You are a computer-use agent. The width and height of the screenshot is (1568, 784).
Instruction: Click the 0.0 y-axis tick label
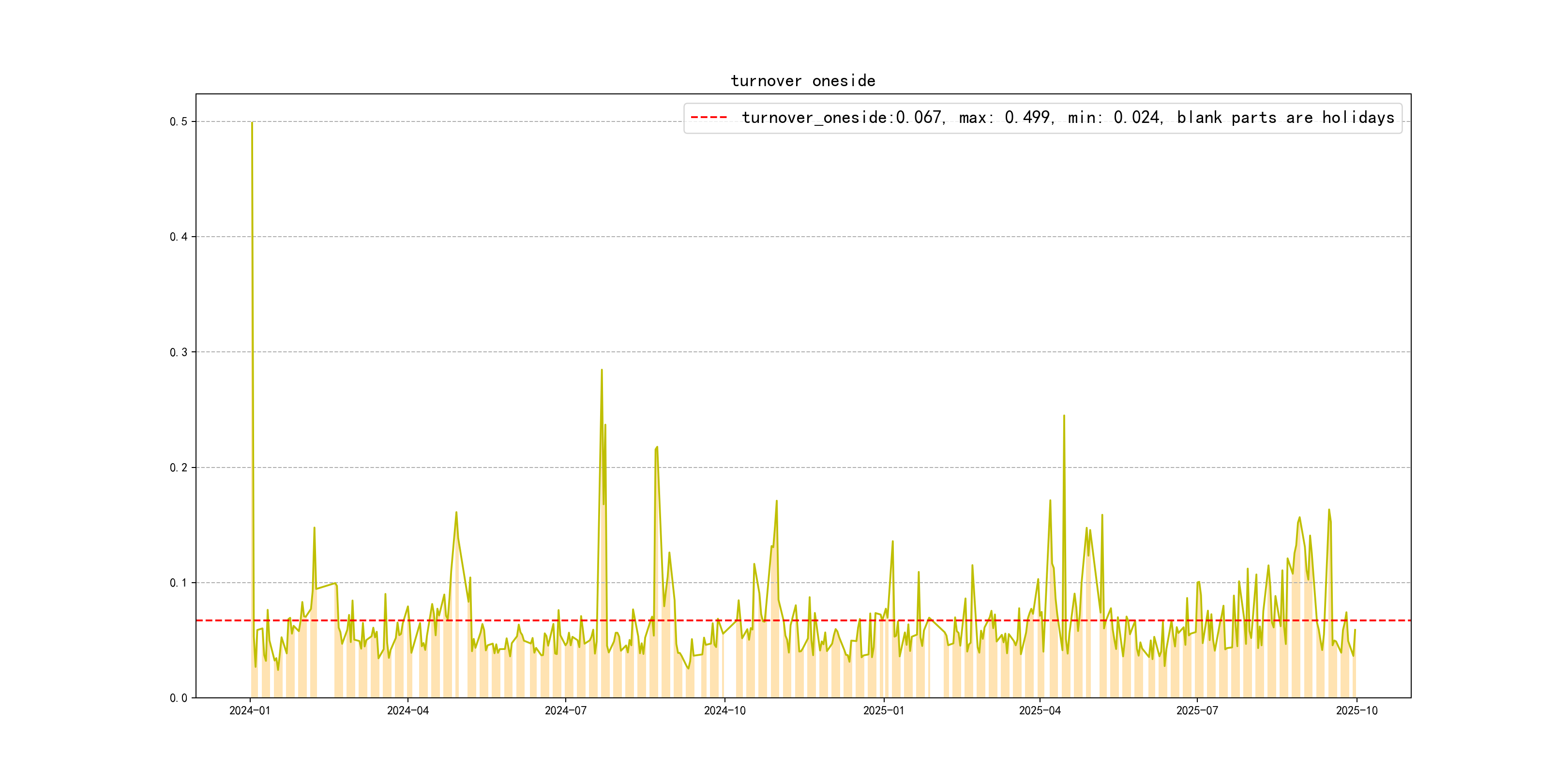[x=179, y=698]
